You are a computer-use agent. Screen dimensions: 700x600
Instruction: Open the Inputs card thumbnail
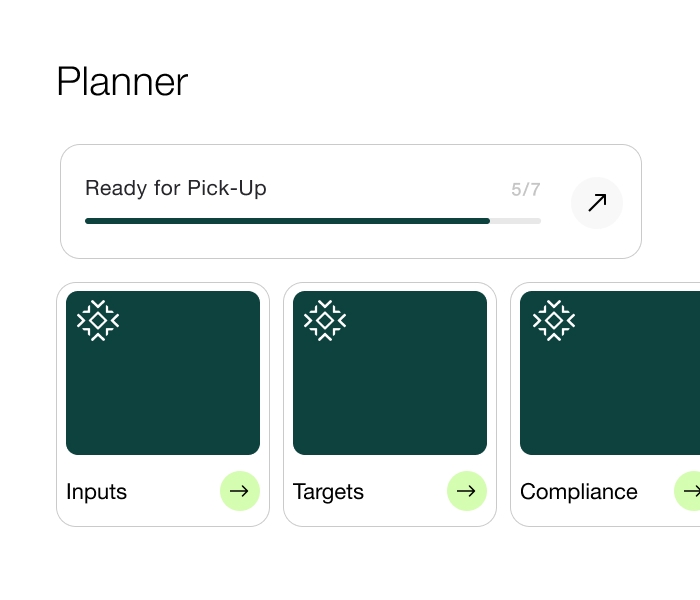(x=163, y=385)
